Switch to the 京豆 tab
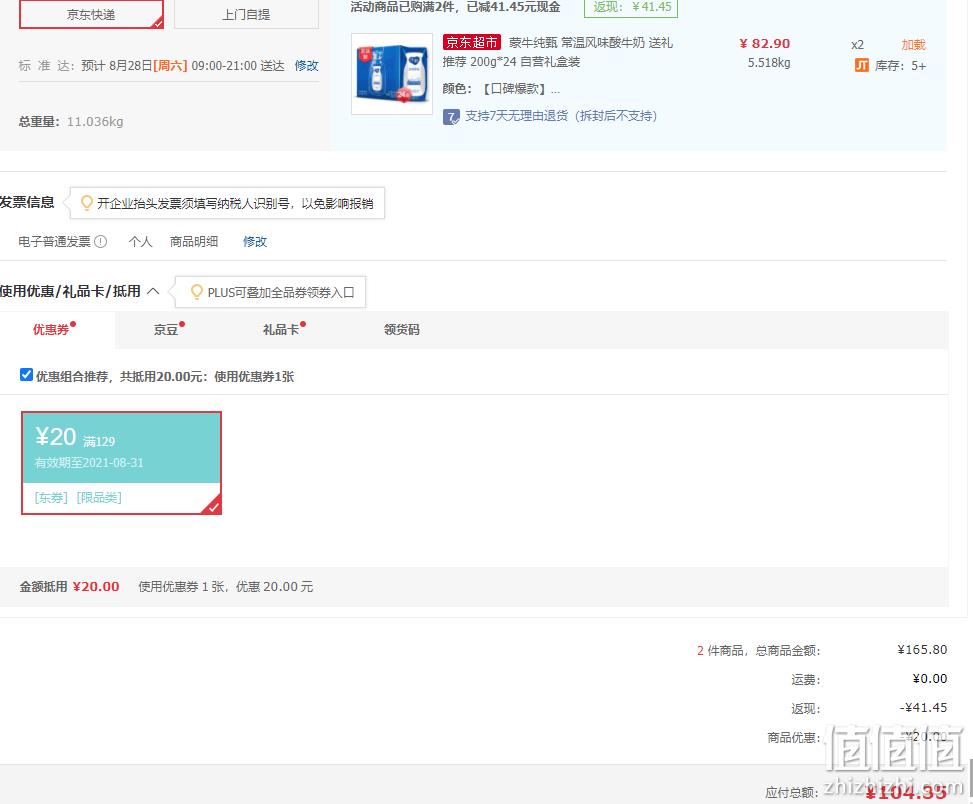This screenshot has height=804, width=973. (x=166, y=329)
